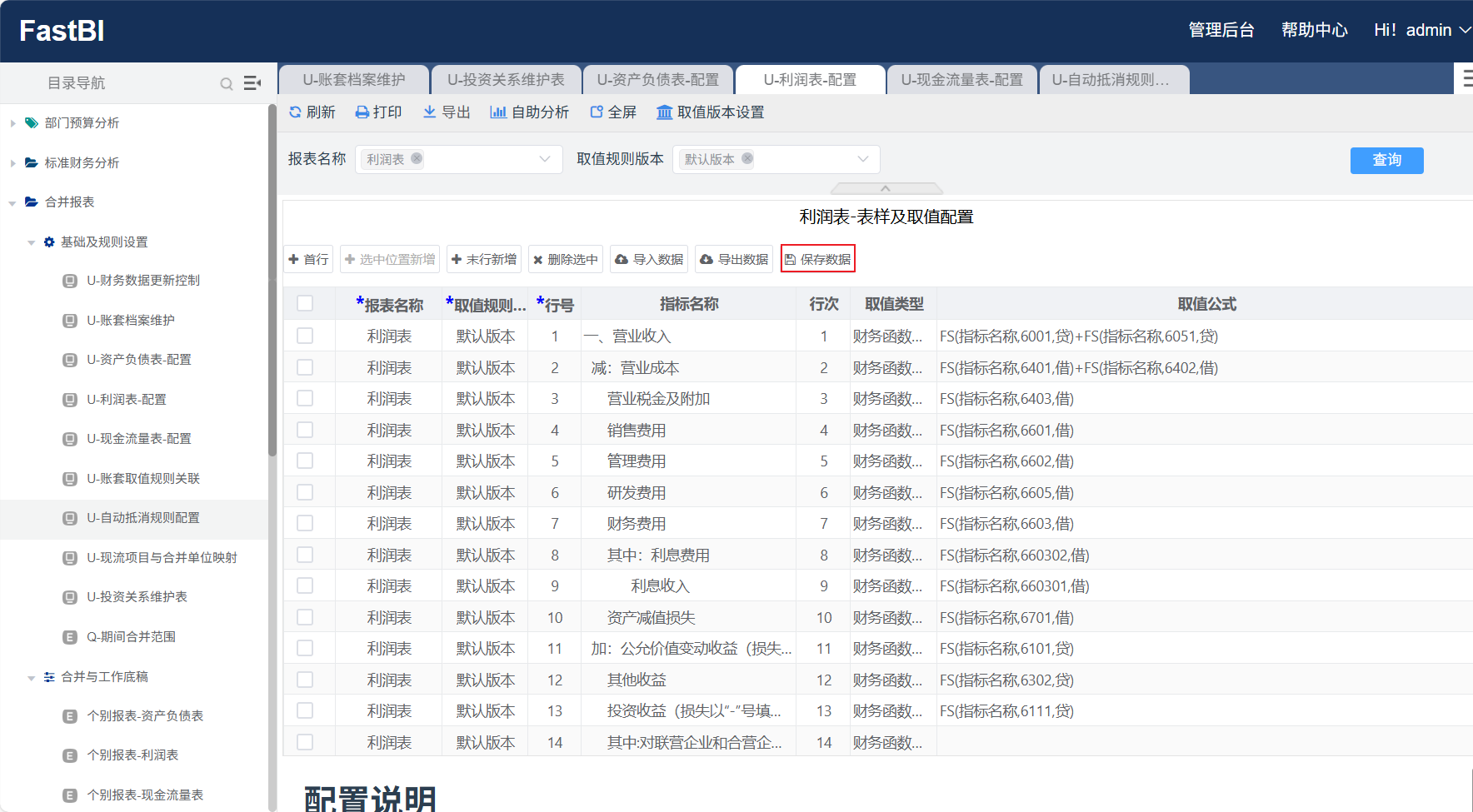Screen dimensions: 1473x812
Task: Click search icon in directory navigation
Action: tap(226, 83)
